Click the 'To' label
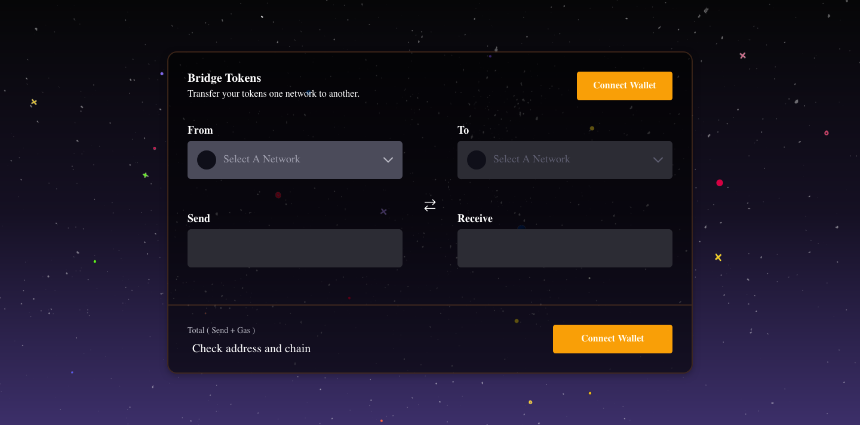Image resolution: width=860 pixels, height=425 pixels. [463, 130]
